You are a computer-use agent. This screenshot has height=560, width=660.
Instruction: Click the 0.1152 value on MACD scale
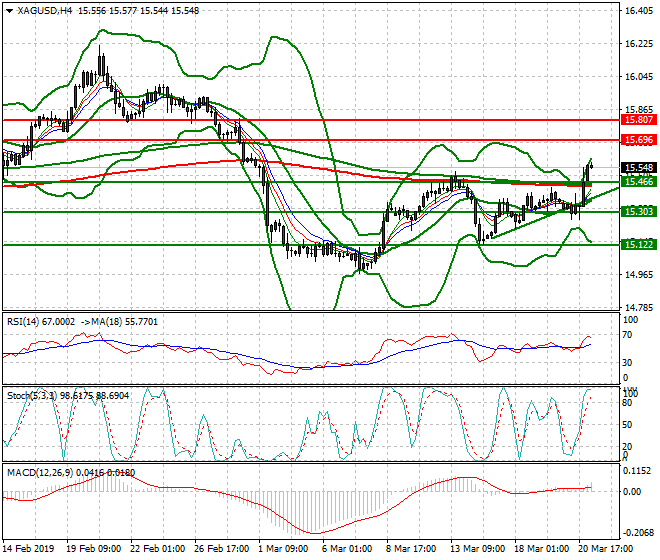637,470
